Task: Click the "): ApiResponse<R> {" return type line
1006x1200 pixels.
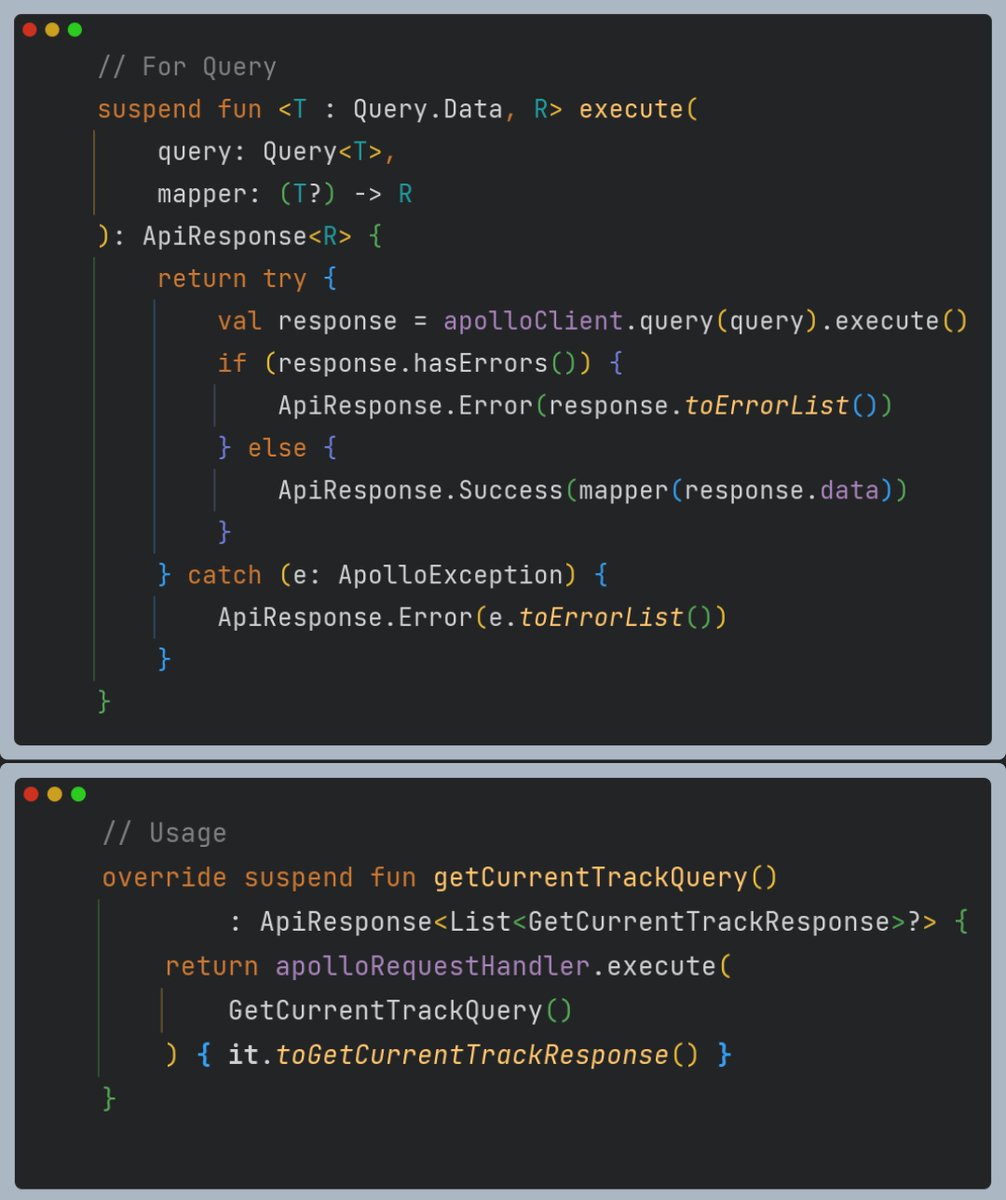Action: click(239, 237)
